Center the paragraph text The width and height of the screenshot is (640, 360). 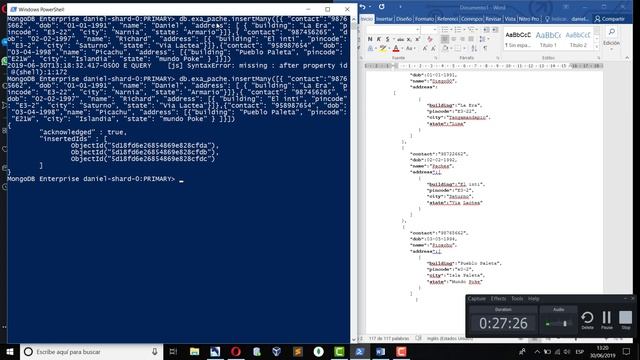pos(453,39)
